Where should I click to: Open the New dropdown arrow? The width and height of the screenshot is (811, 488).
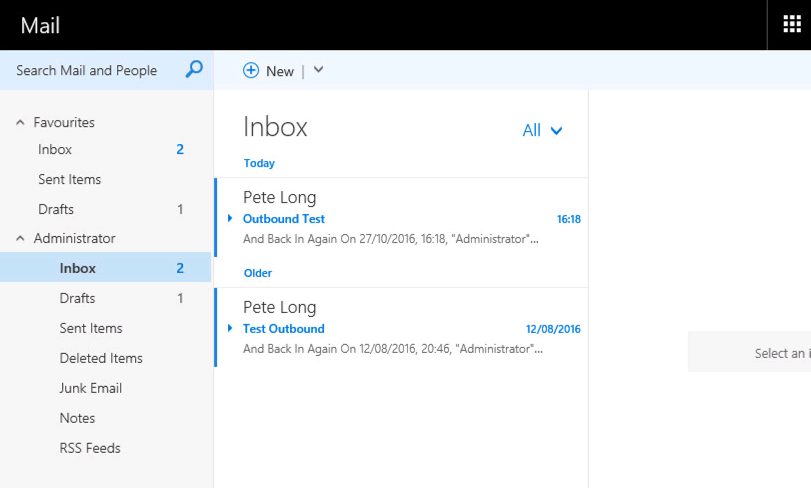pos(318,69)
